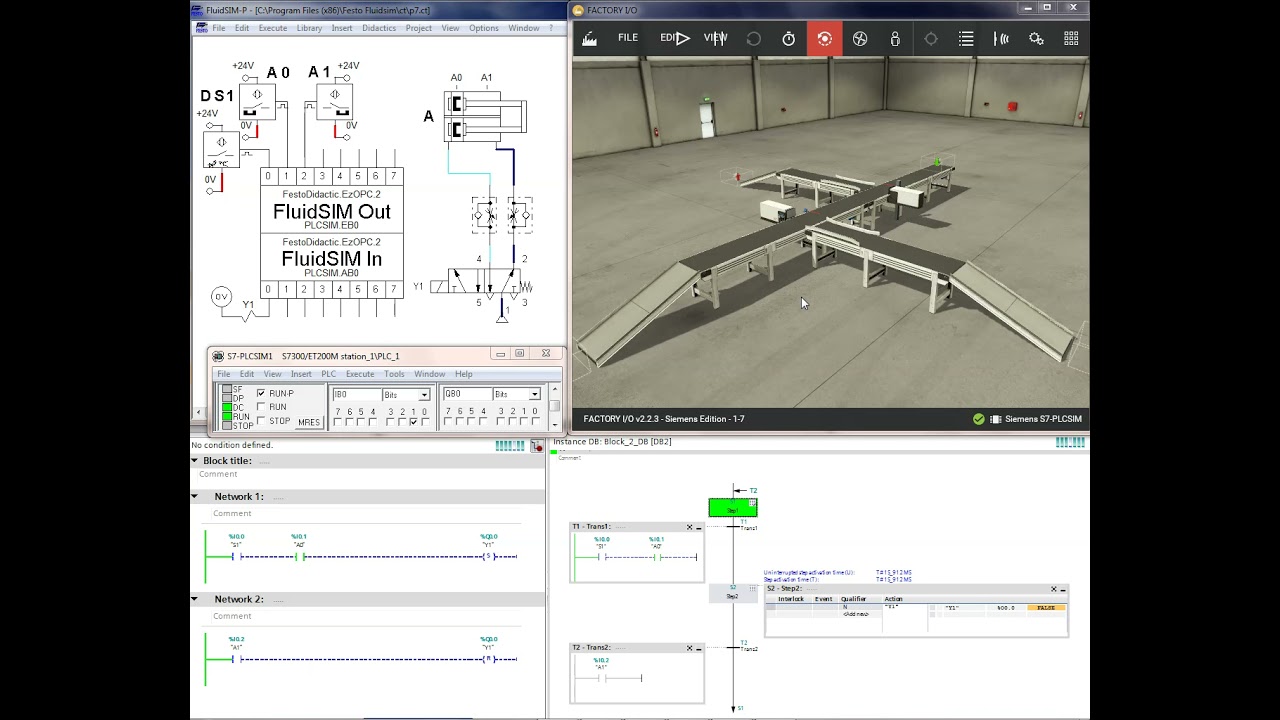Open the stopwatch time-scale icon in Factory I/O
Screen dimensions: 1280x720
click(788, 39)
